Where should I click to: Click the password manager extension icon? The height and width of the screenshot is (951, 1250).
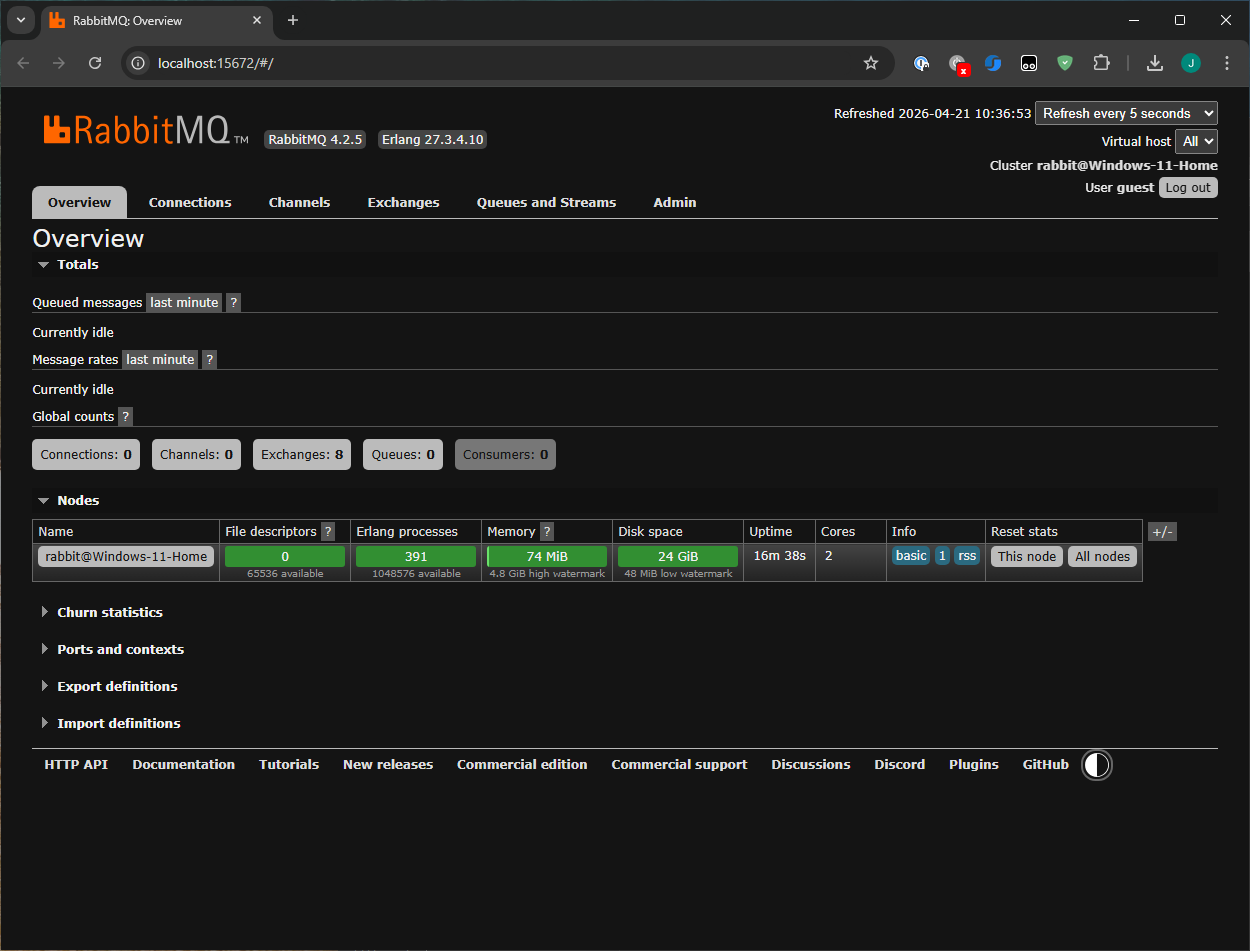point(922,63)
